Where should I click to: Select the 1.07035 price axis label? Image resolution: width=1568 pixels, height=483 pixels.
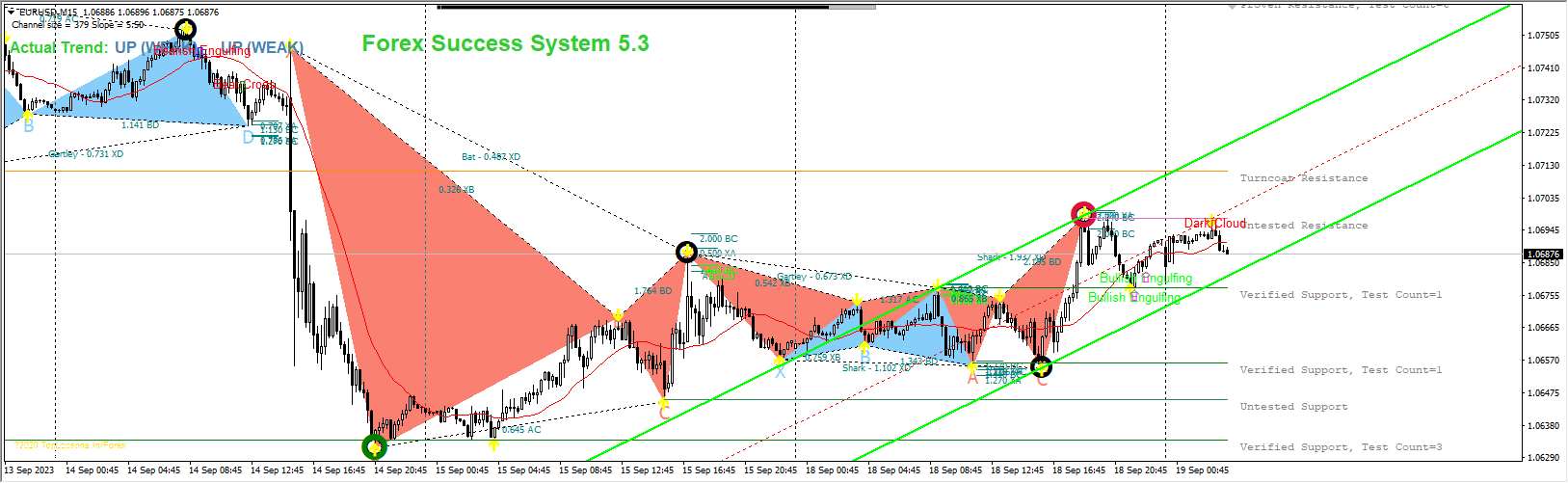click(1544, 199)
